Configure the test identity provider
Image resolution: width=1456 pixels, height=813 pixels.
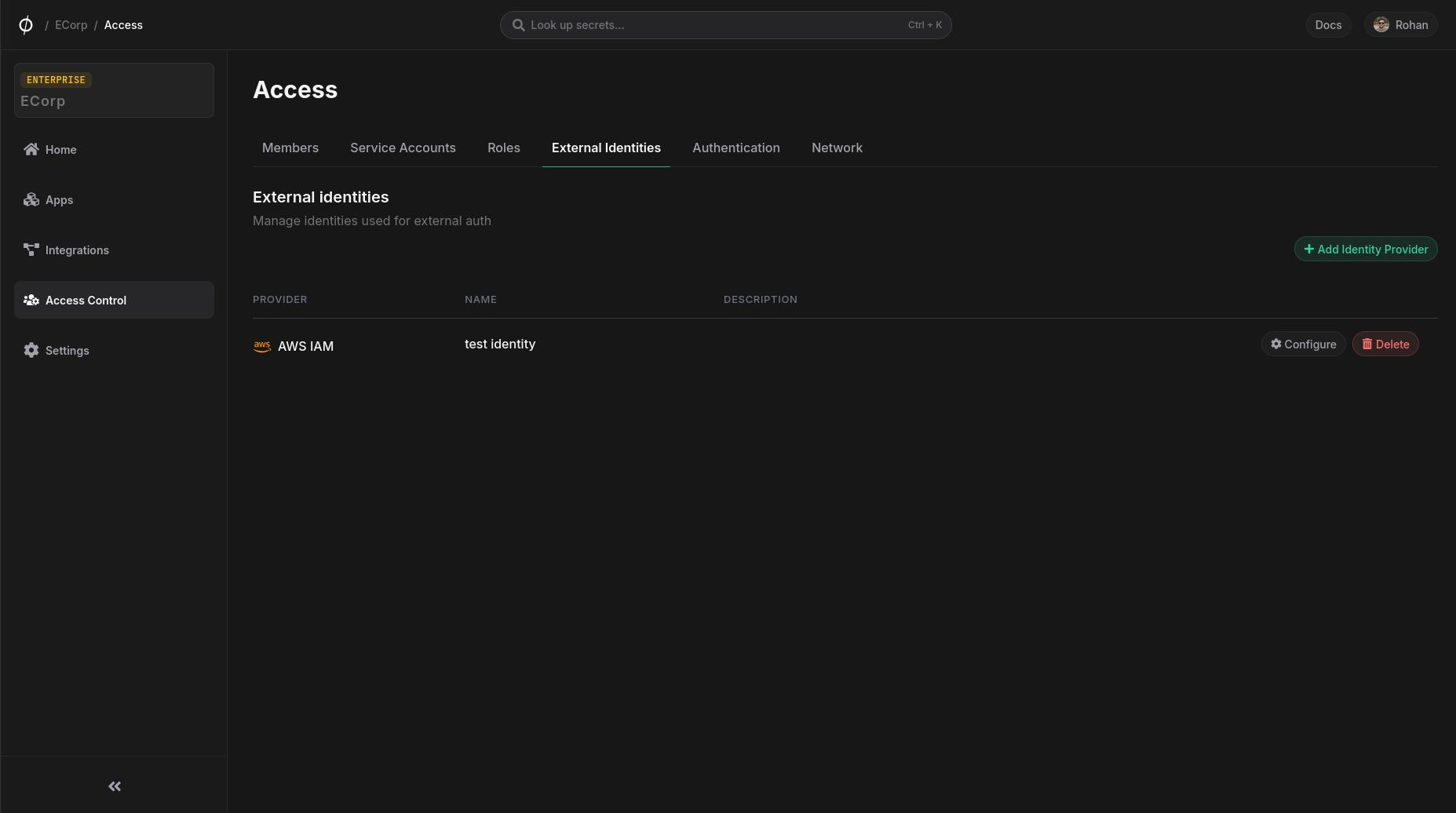click(1303, 345)
